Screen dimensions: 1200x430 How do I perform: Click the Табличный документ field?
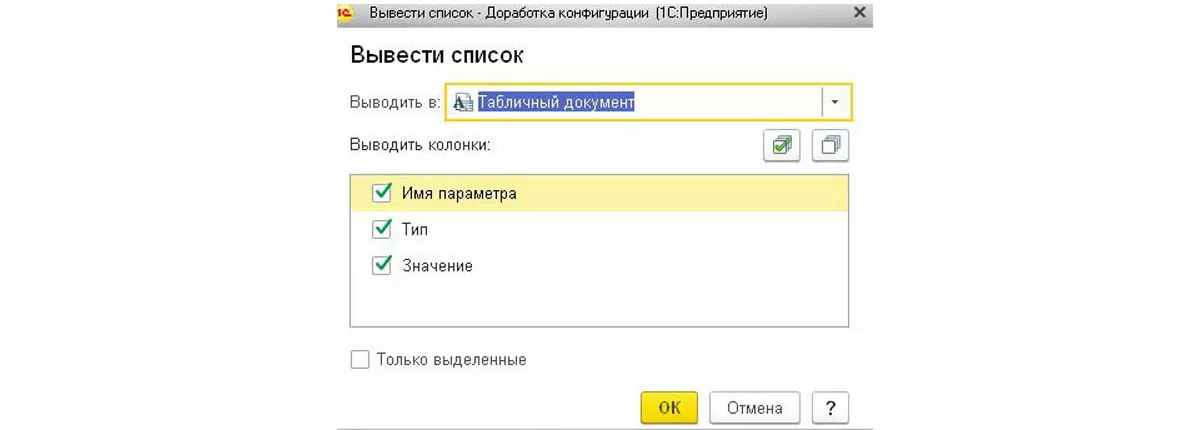(x=640, y=102)
